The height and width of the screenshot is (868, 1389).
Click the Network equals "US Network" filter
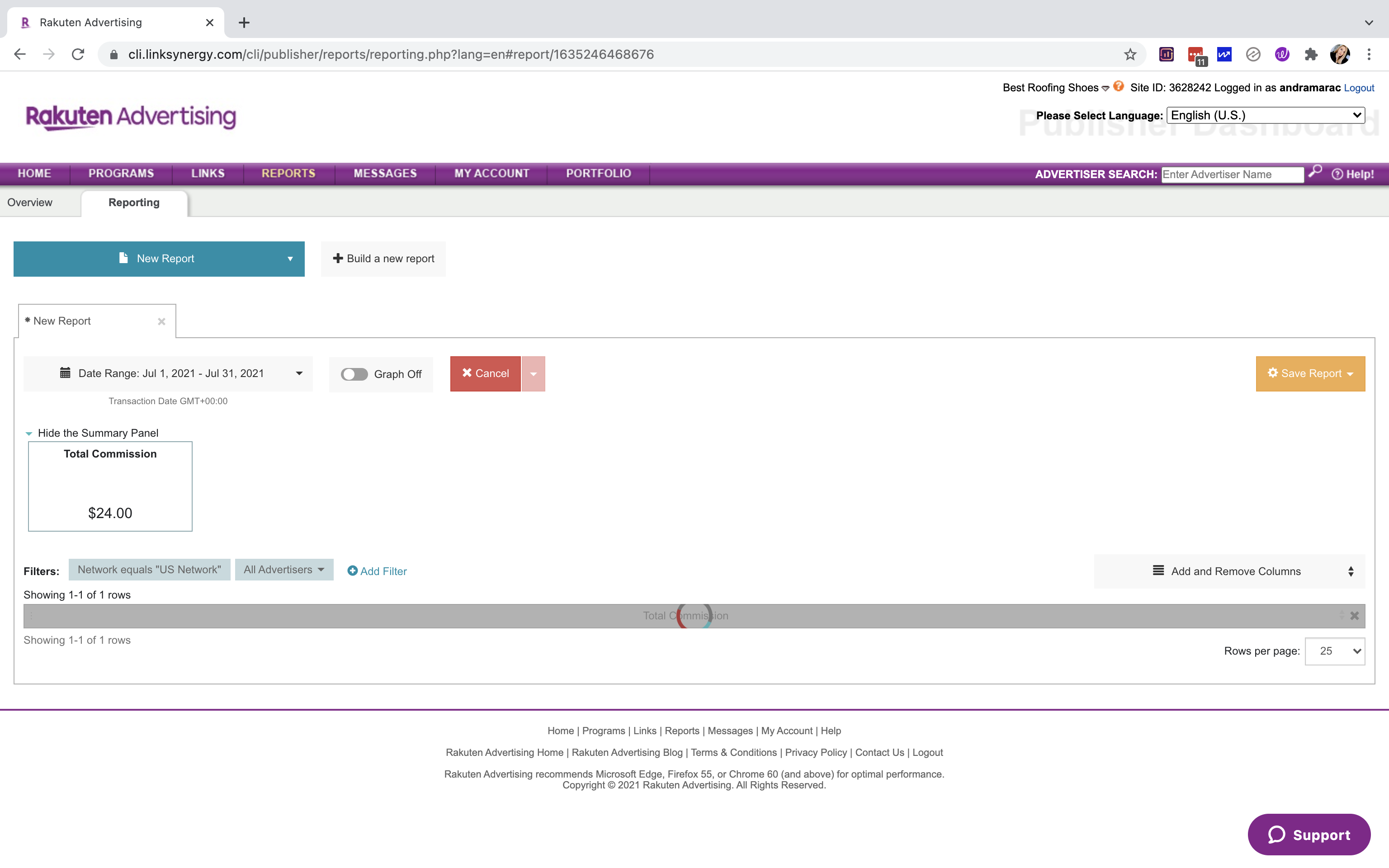pyautogui.click(x=149, y=570)
